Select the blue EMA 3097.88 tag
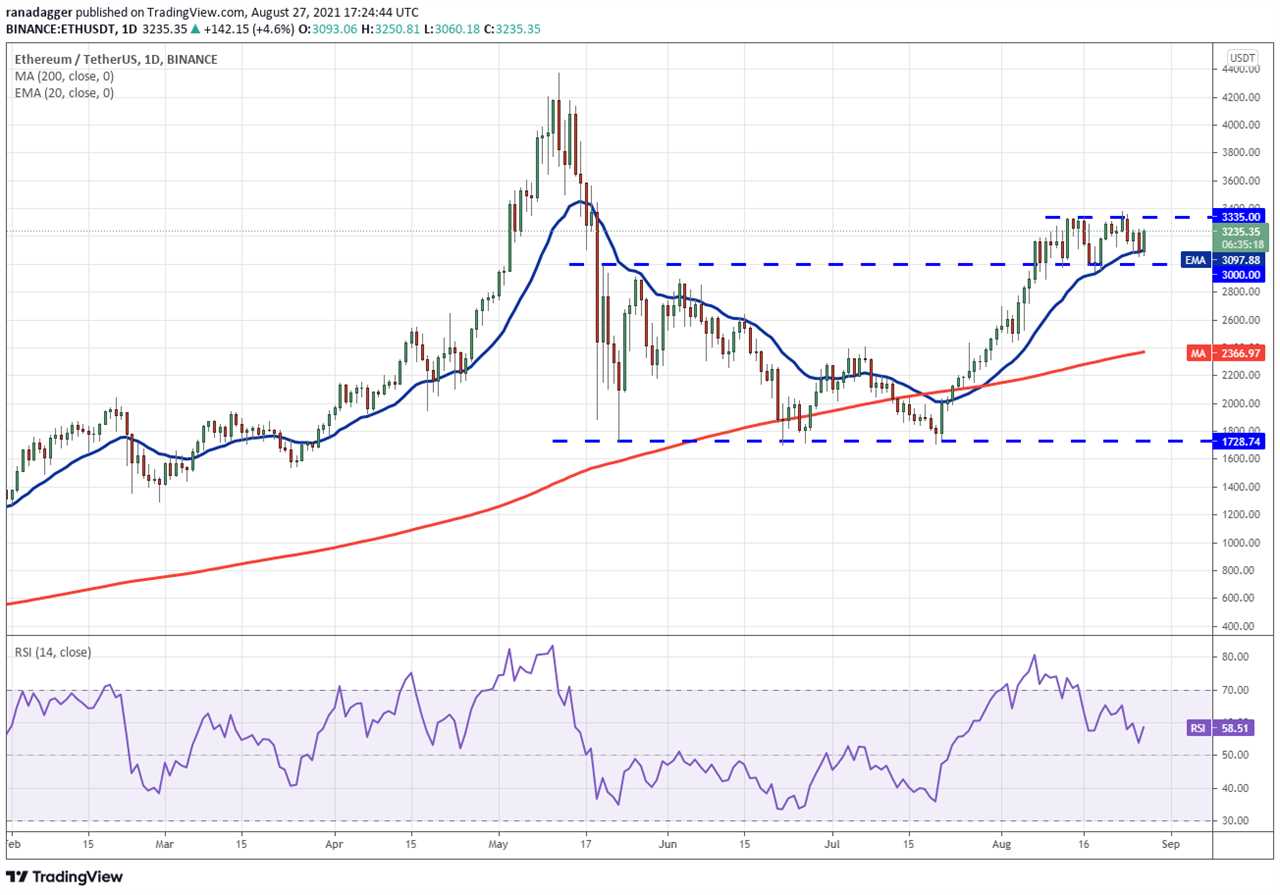The width and height of the screenshot is (1280, 895). pyautogui.click(x=1223, y=260)
